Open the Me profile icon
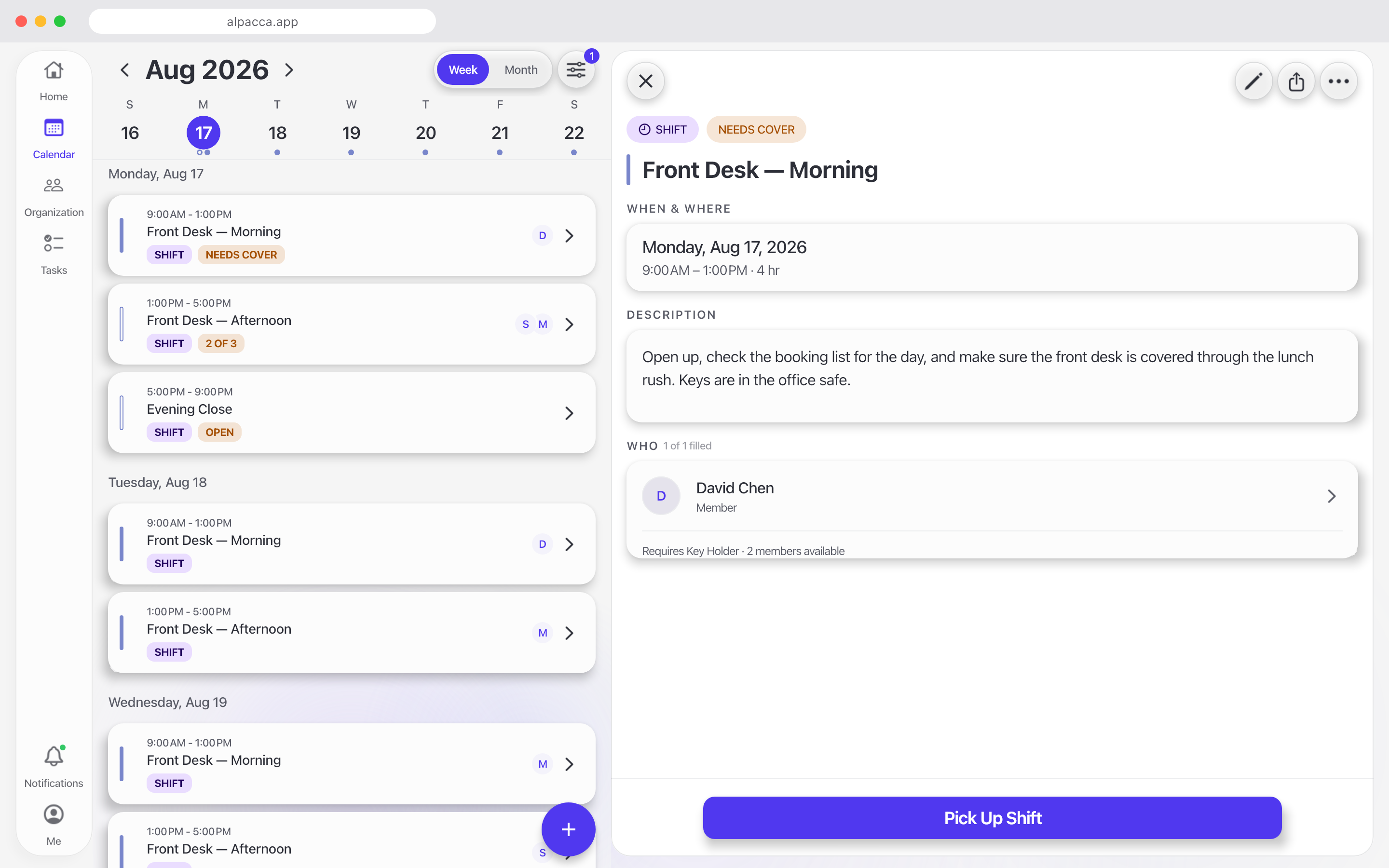The width and height of the screenshot is (1389, 868). [x=54, y=826]
